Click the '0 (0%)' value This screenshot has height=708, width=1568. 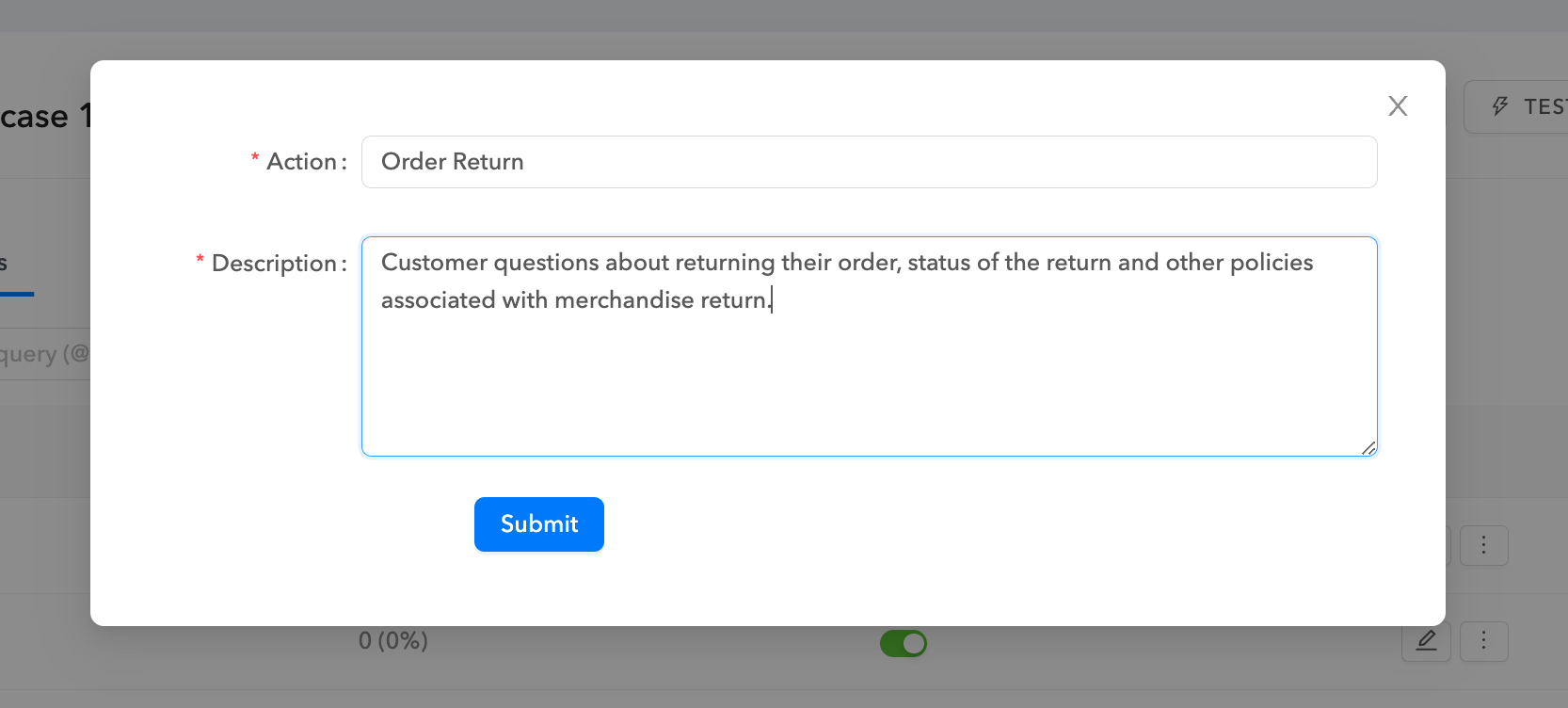click(393, 641)
